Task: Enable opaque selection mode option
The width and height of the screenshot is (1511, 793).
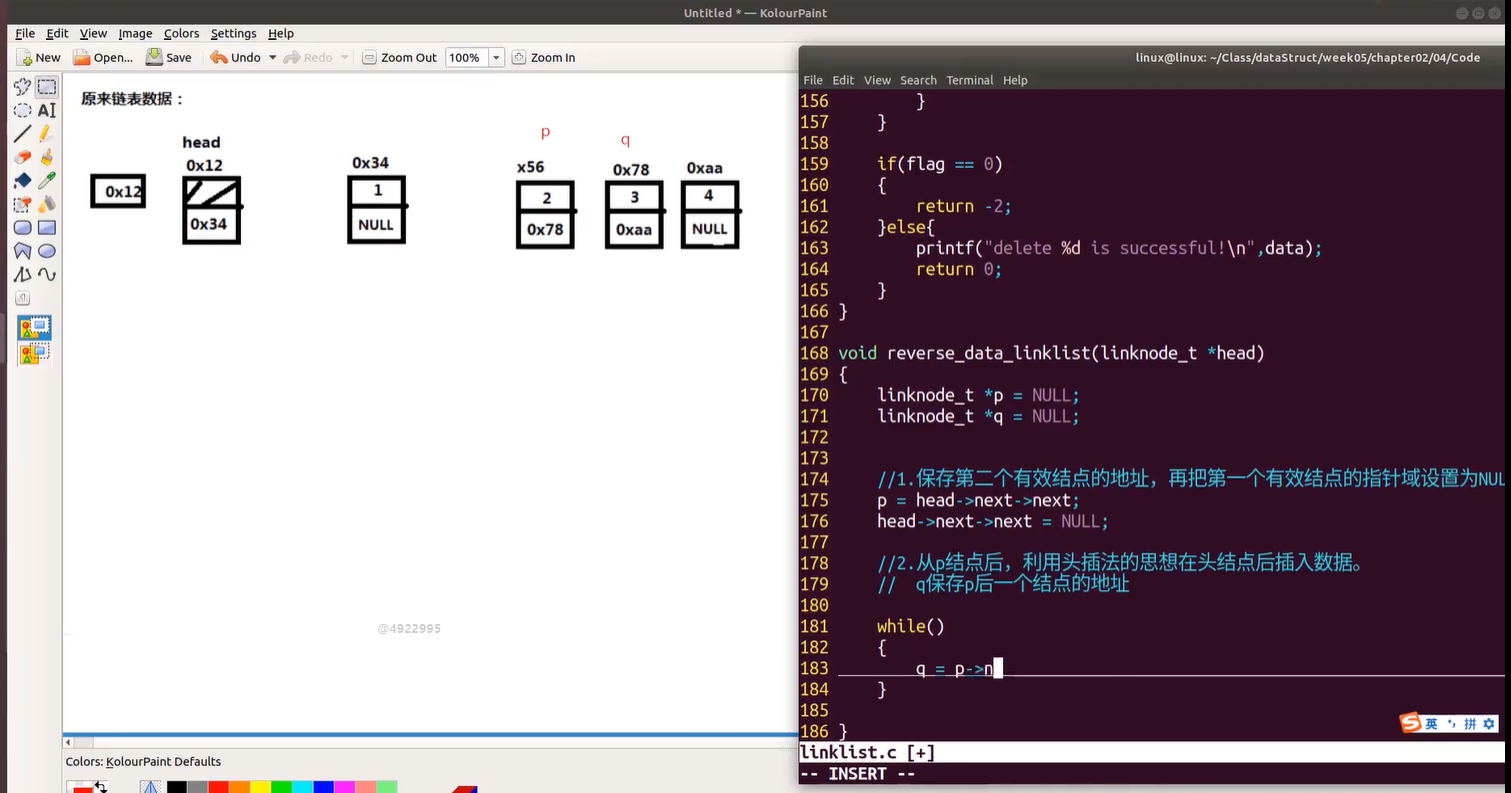Action: coord(34,327)
